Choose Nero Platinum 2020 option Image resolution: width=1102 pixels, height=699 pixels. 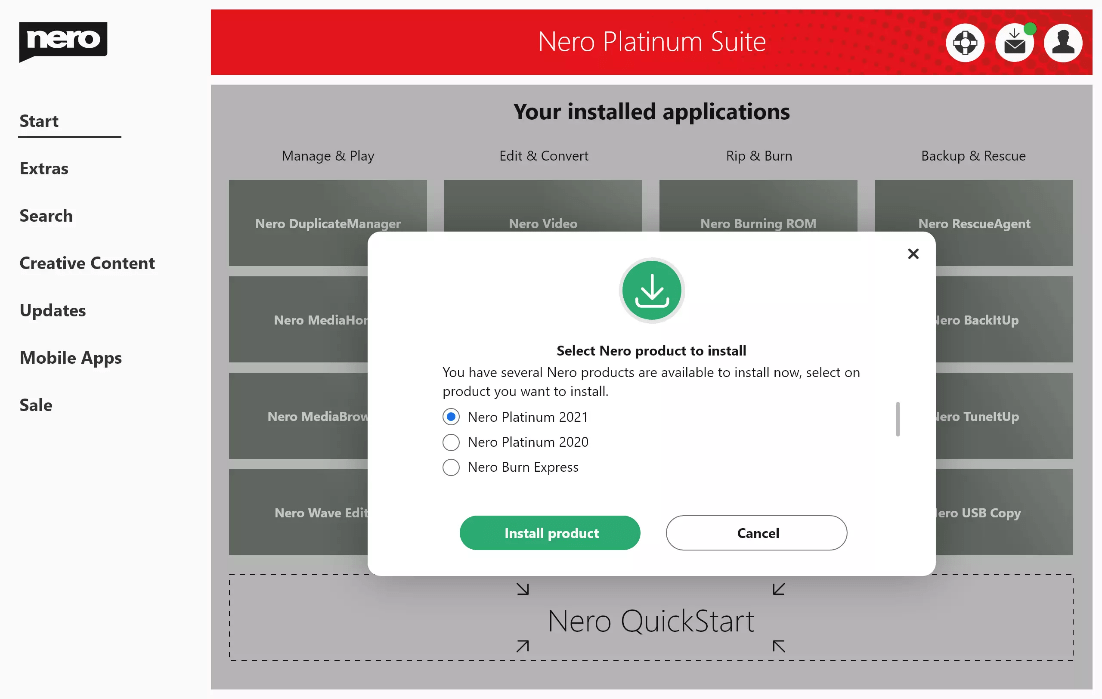pos(451,442)
